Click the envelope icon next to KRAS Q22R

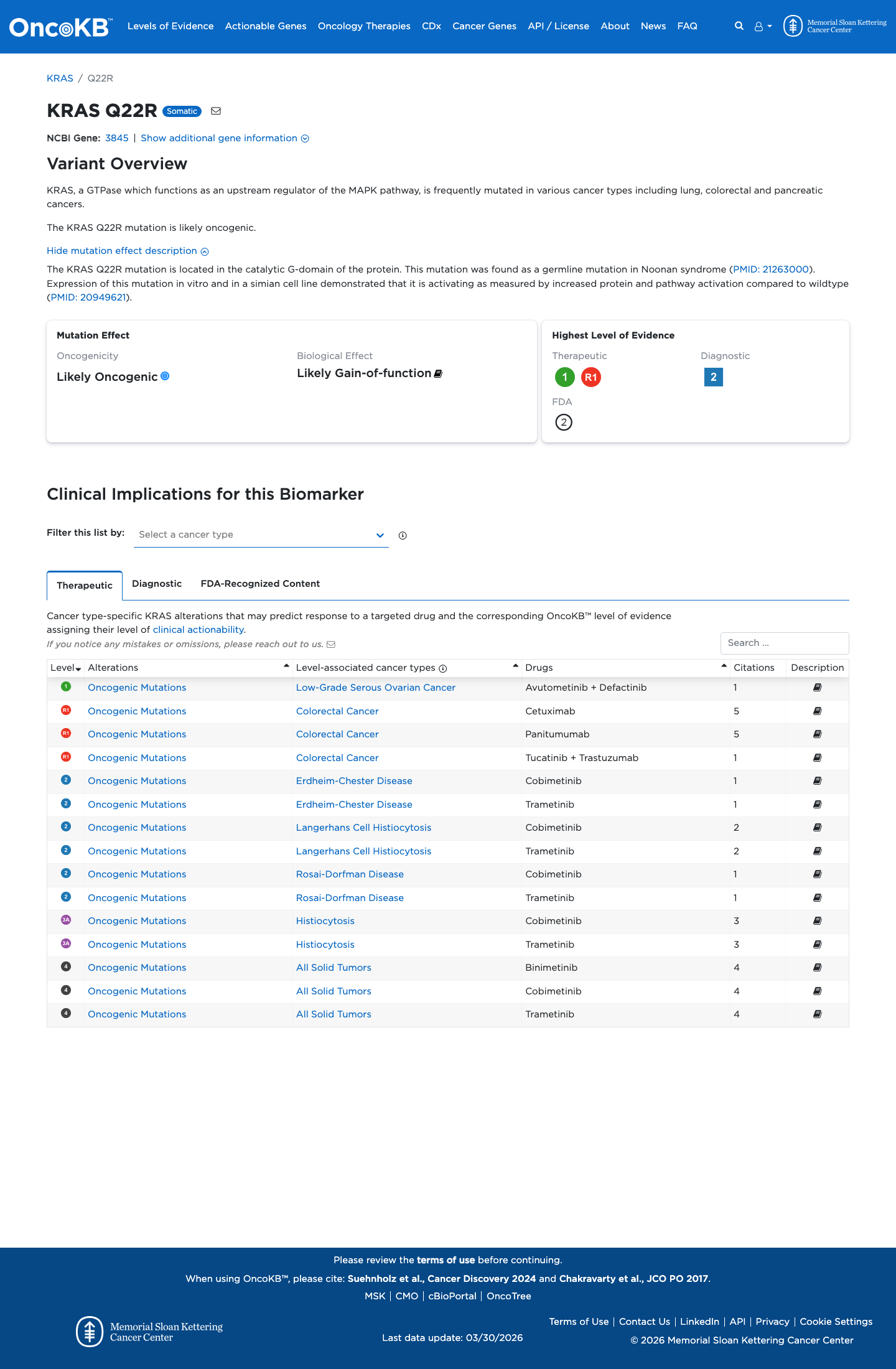(216, 111)
